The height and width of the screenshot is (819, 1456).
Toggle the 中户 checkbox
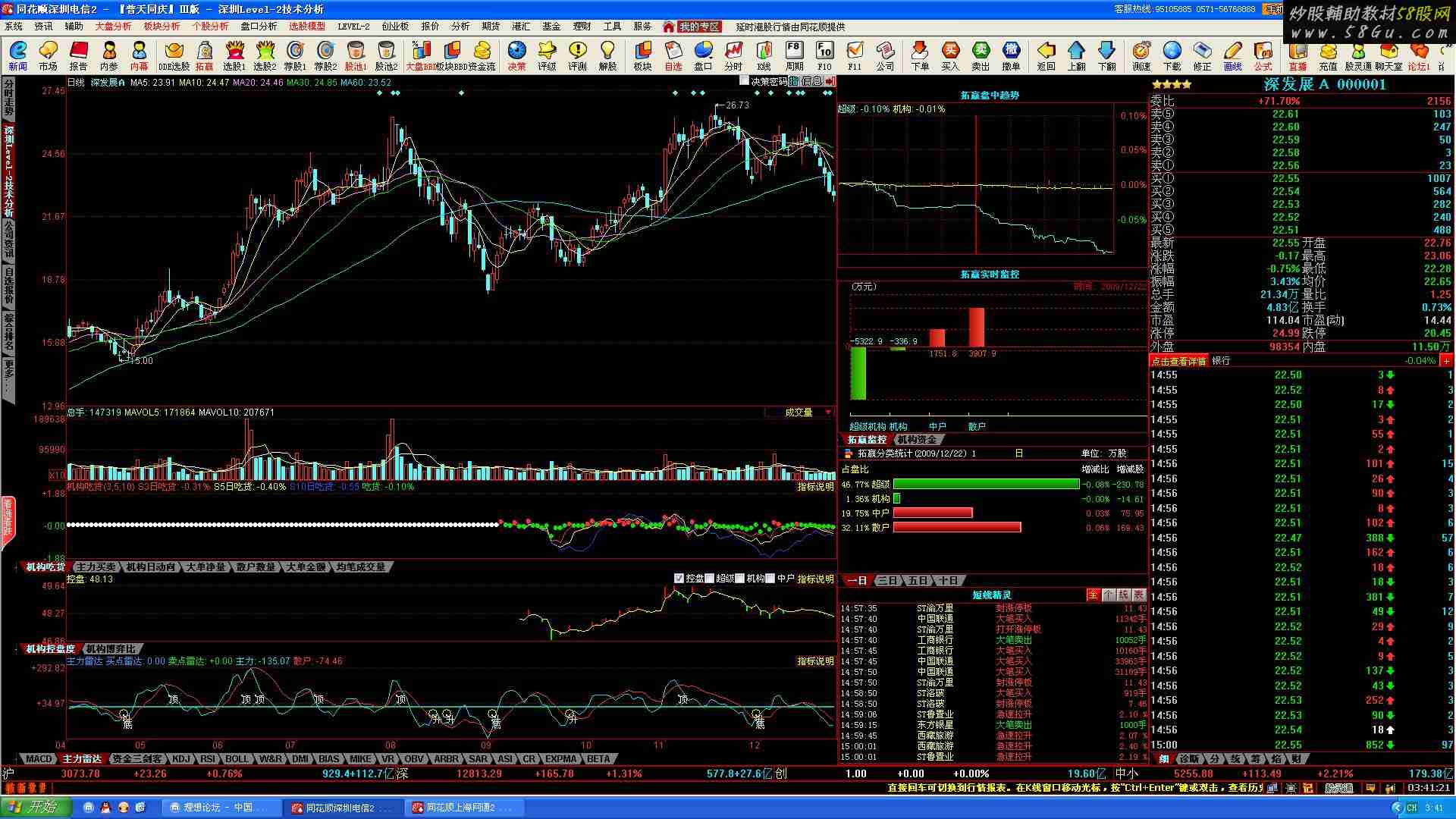(x=770, y=578)
